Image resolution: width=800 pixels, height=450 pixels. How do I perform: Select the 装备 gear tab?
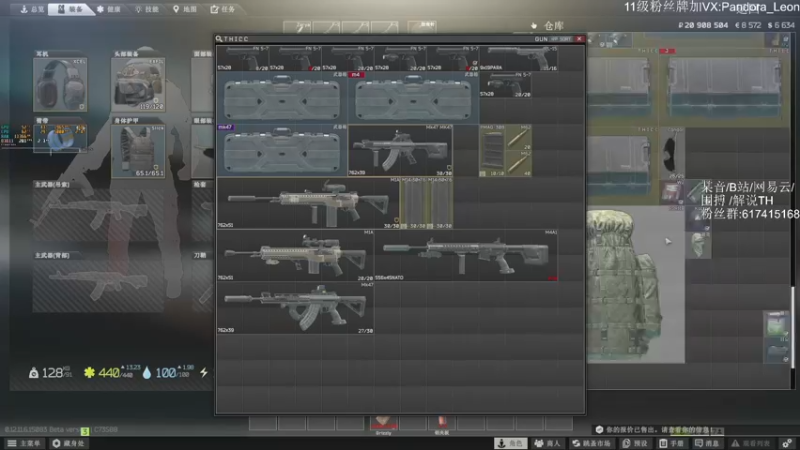[x=70, y=9]
